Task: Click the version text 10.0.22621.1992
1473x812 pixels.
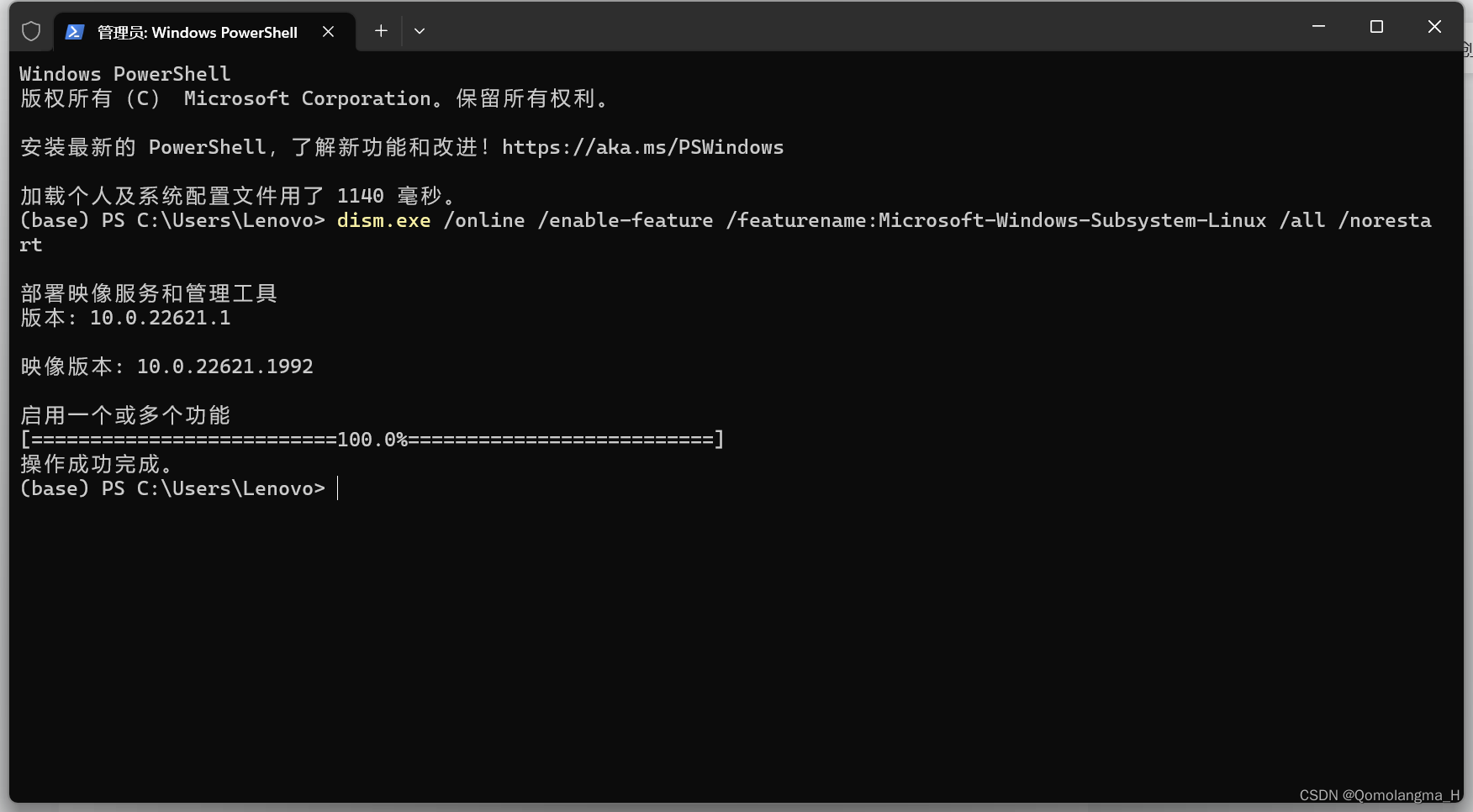Action: pos(224,366)
